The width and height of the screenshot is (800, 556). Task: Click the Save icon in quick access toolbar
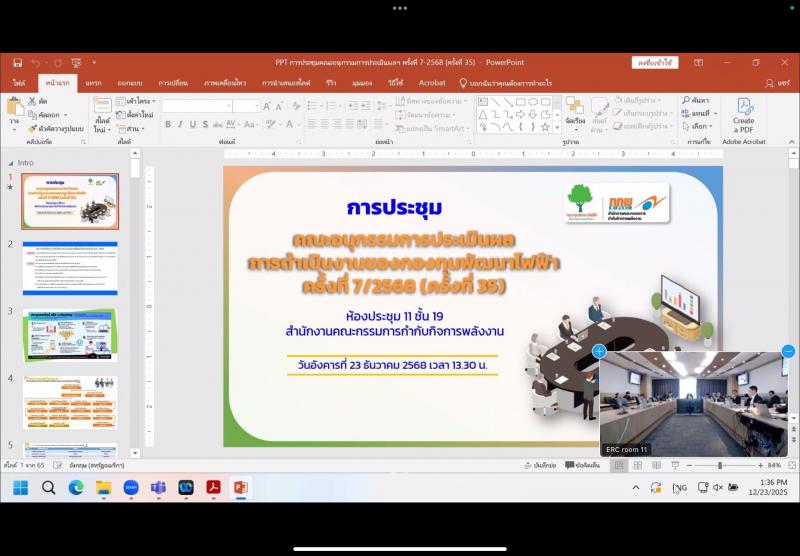[x=18, y=63]
